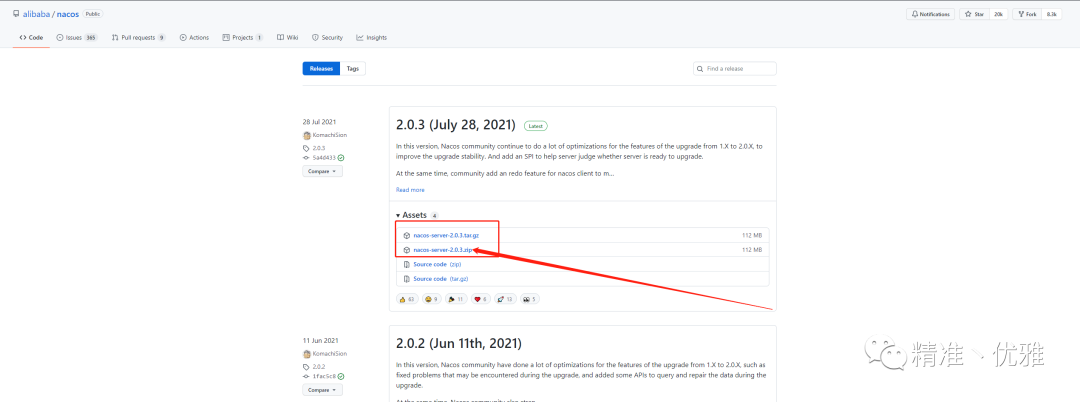Open the Wiki tab

coord(287,38)
